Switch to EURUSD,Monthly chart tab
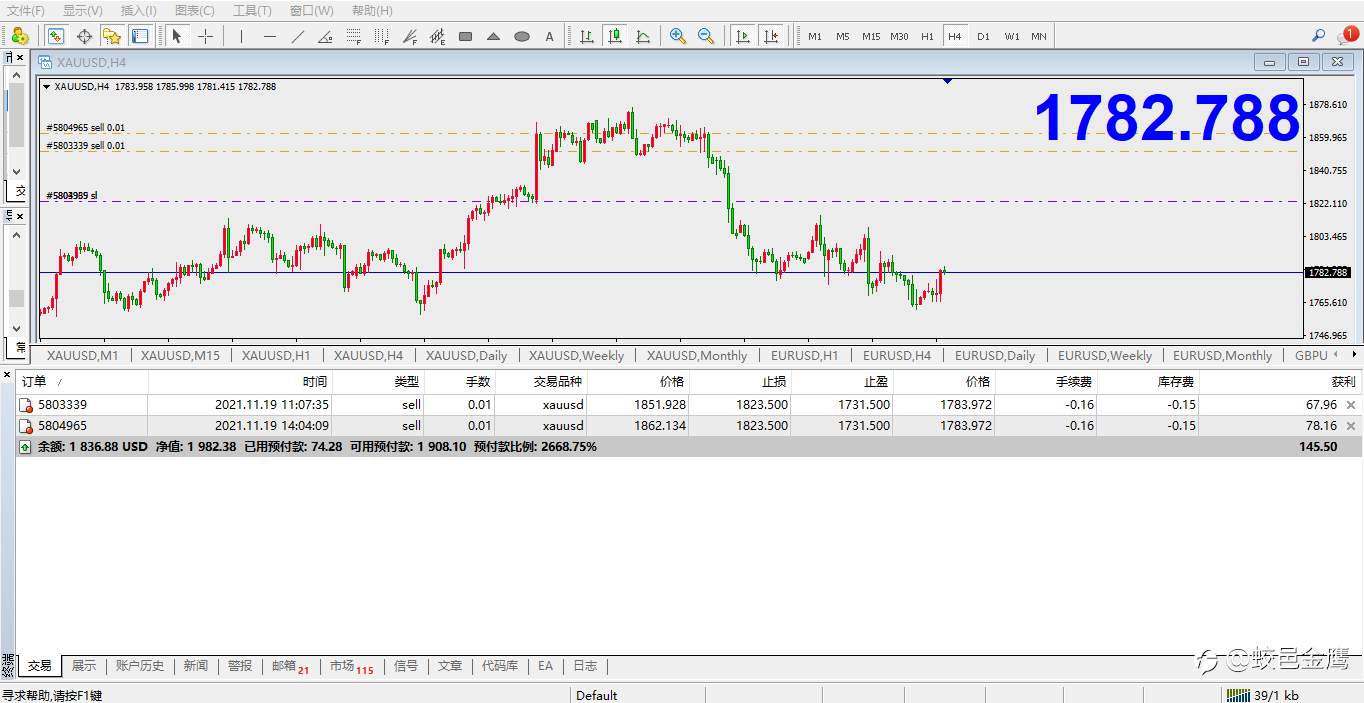 (1222, 355)
